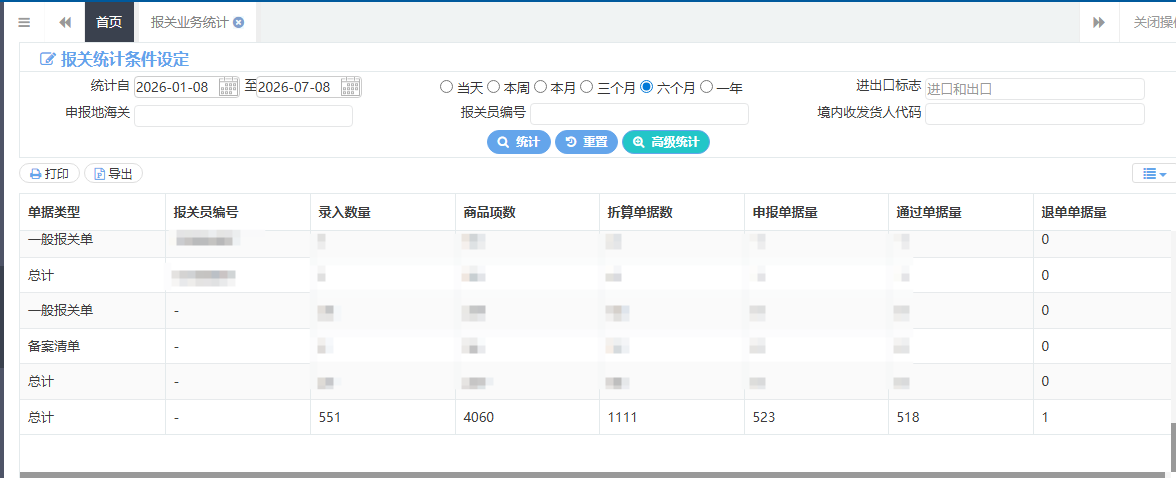
Task: Click the 申报地海关 input field
Action: click(243, 116)
